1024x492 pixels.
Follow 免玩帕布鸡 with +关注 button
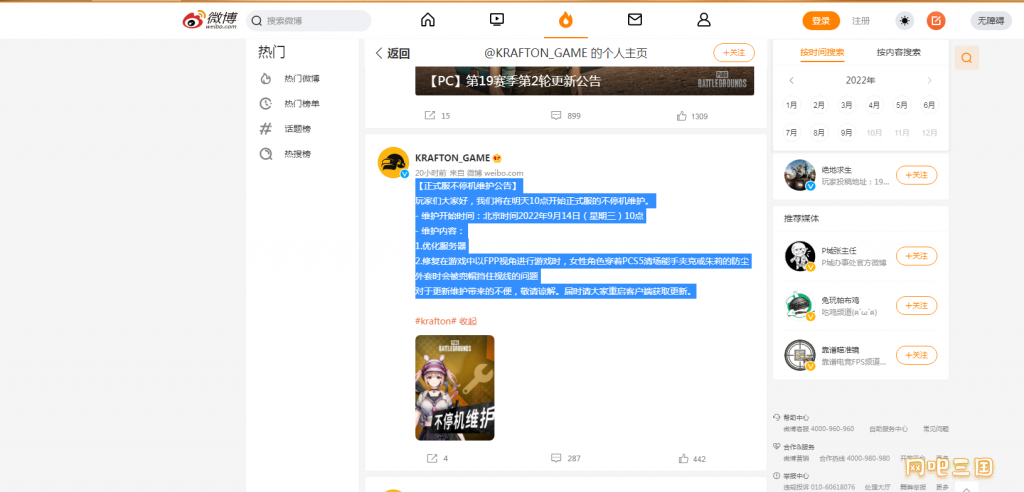click(916, 305)
